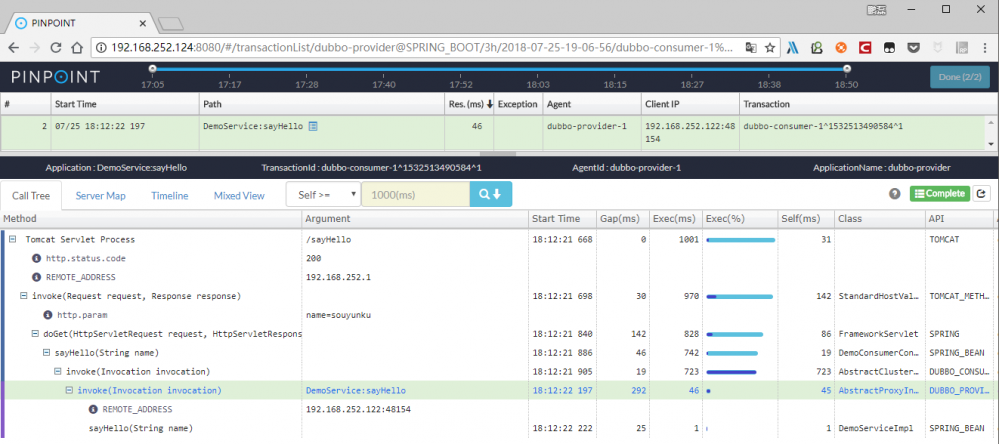Click the name=souyunku argument value

pos(338,315)
